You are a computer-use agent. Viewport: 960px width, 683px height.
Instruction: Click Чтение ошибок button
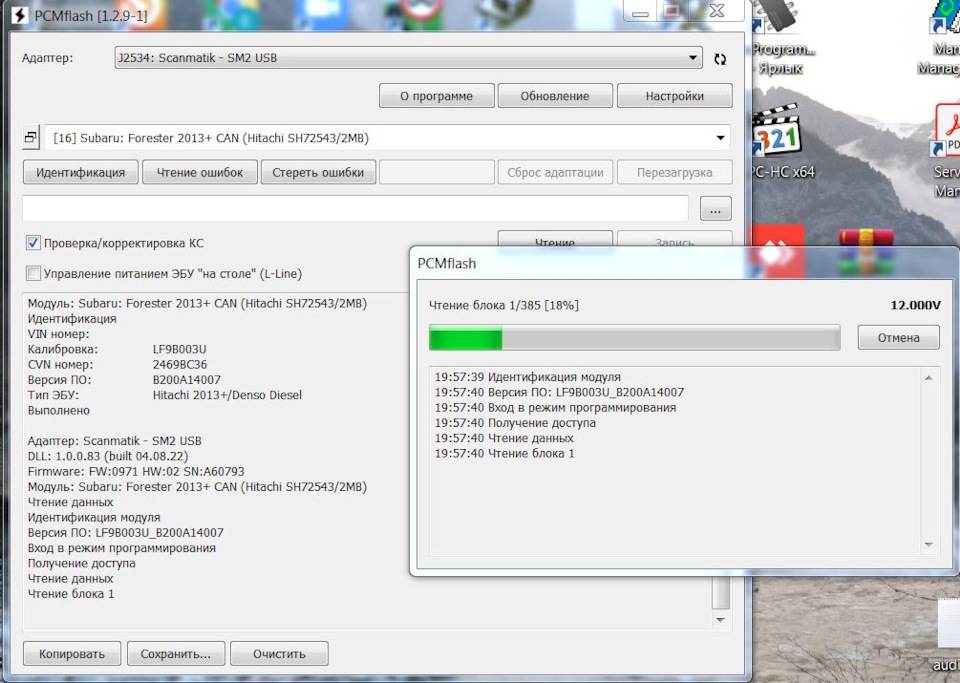[200, 173]
